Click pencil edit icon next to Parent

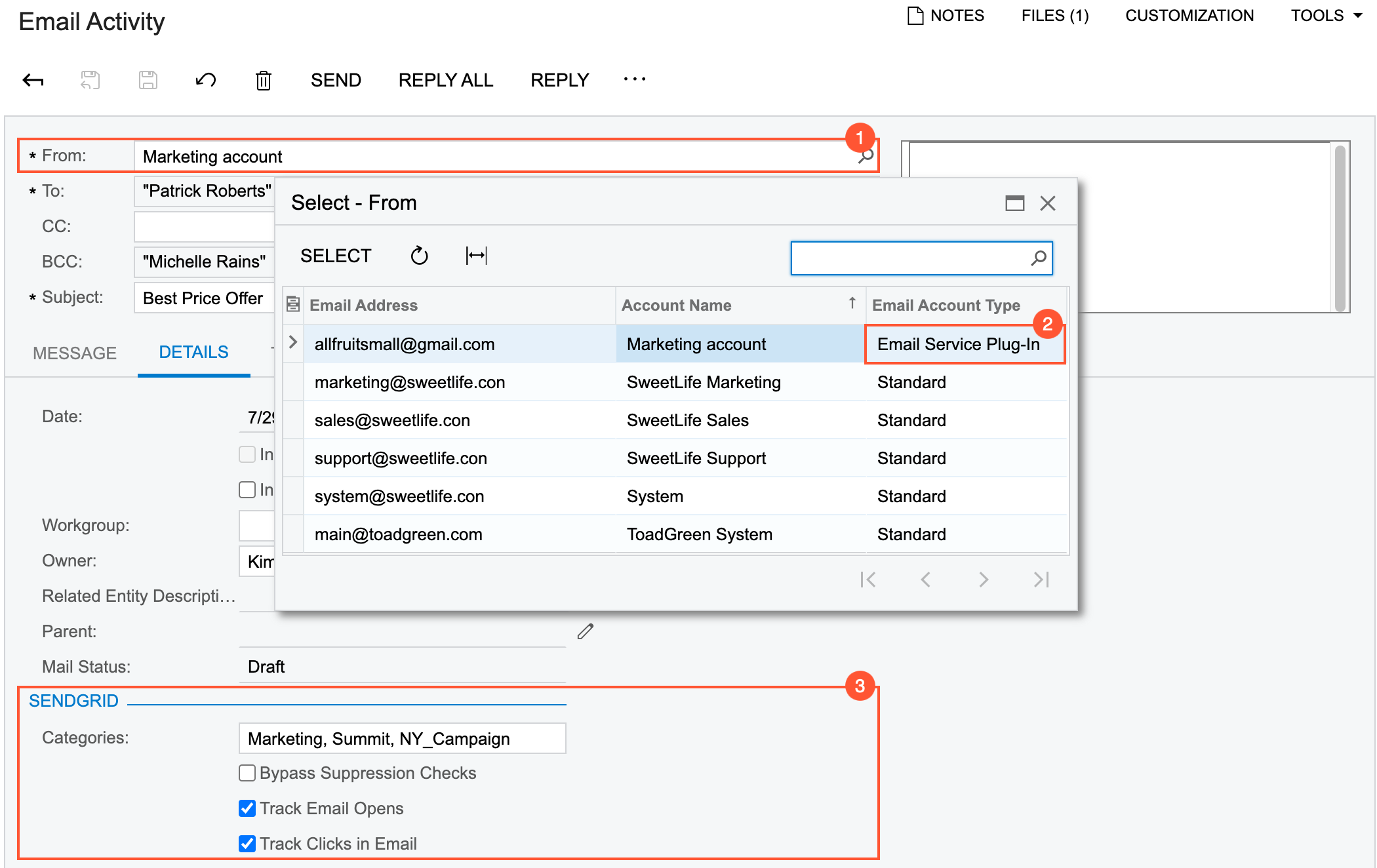[585, 631]
